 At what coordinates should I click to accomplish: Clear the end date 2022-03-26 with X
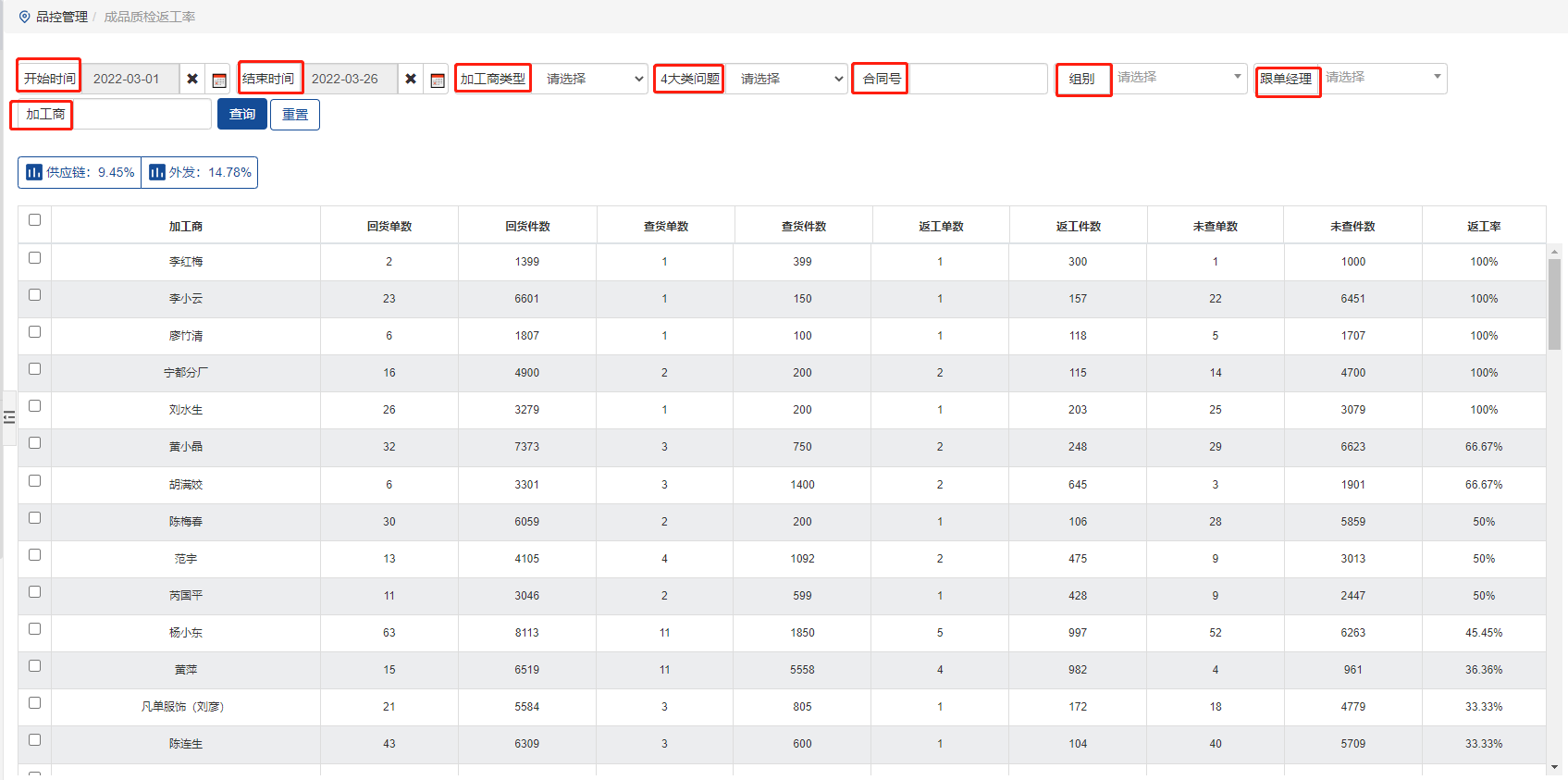(x=411, y=79)
